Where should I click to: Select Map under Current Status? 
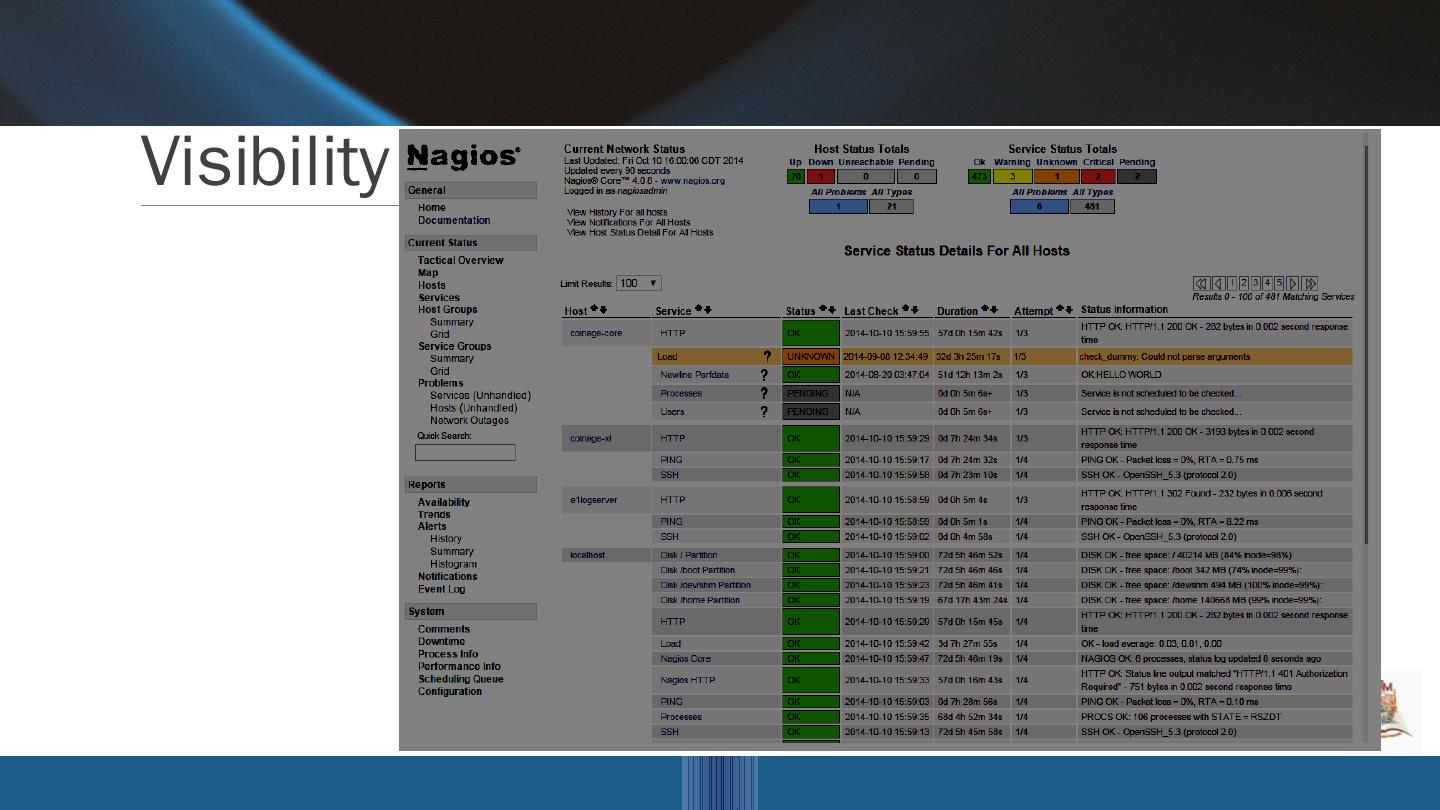pos(428,273)
